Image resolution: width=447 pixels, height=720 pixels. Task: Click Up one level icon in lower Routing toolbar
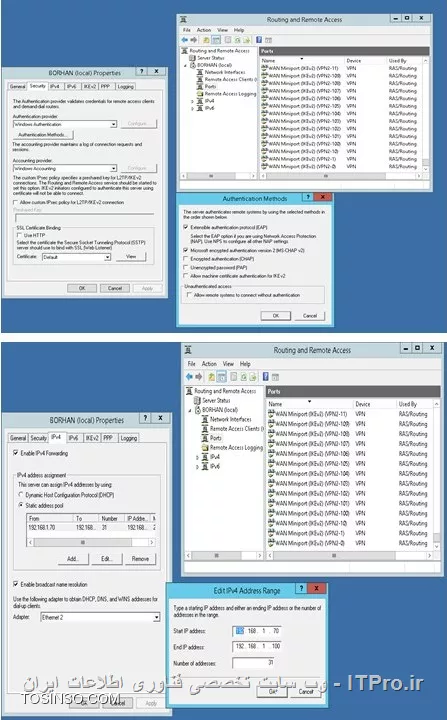click(211, 377)
